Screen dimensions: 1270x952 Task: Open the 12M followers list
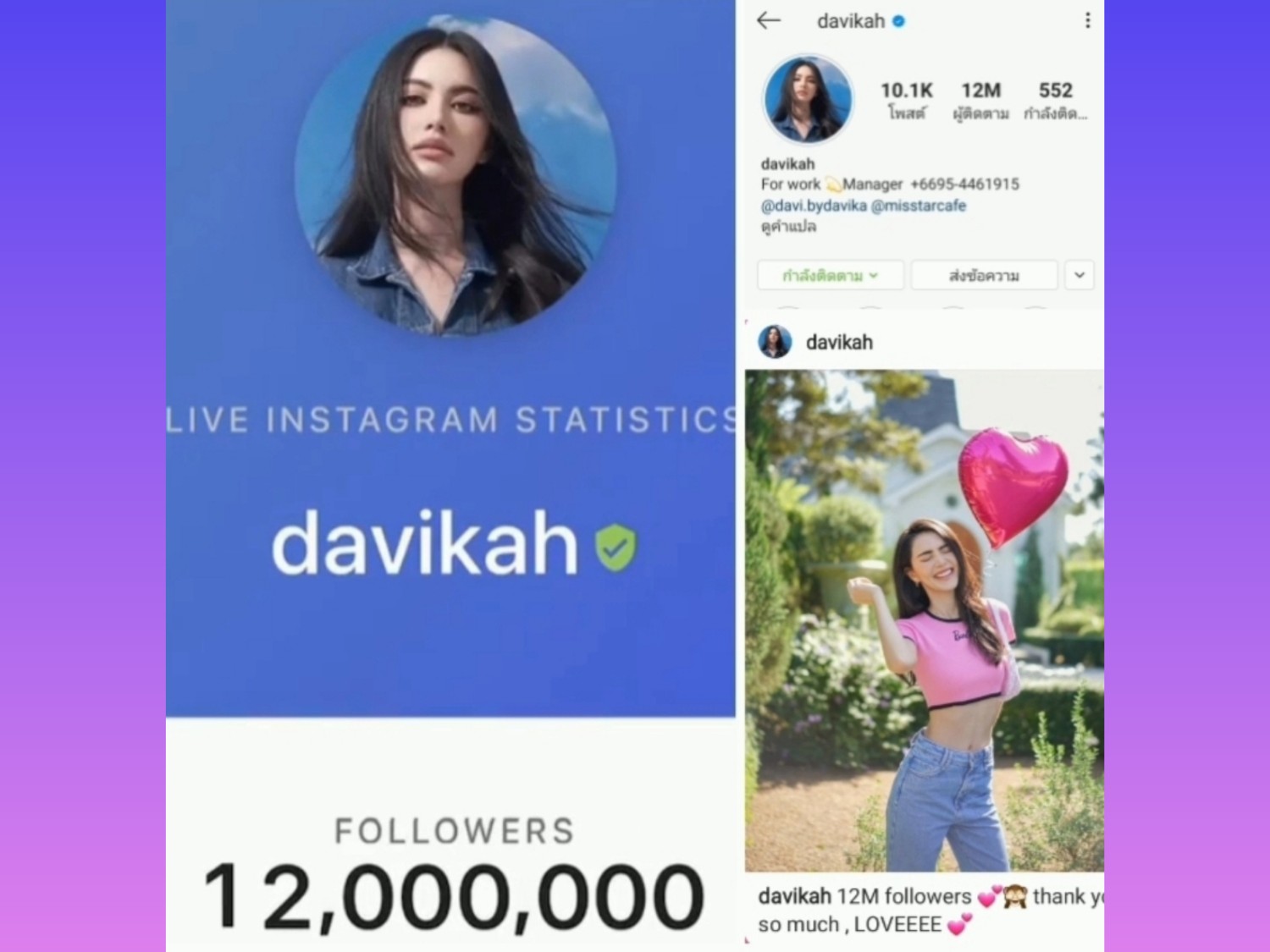[x=980, y=101]
